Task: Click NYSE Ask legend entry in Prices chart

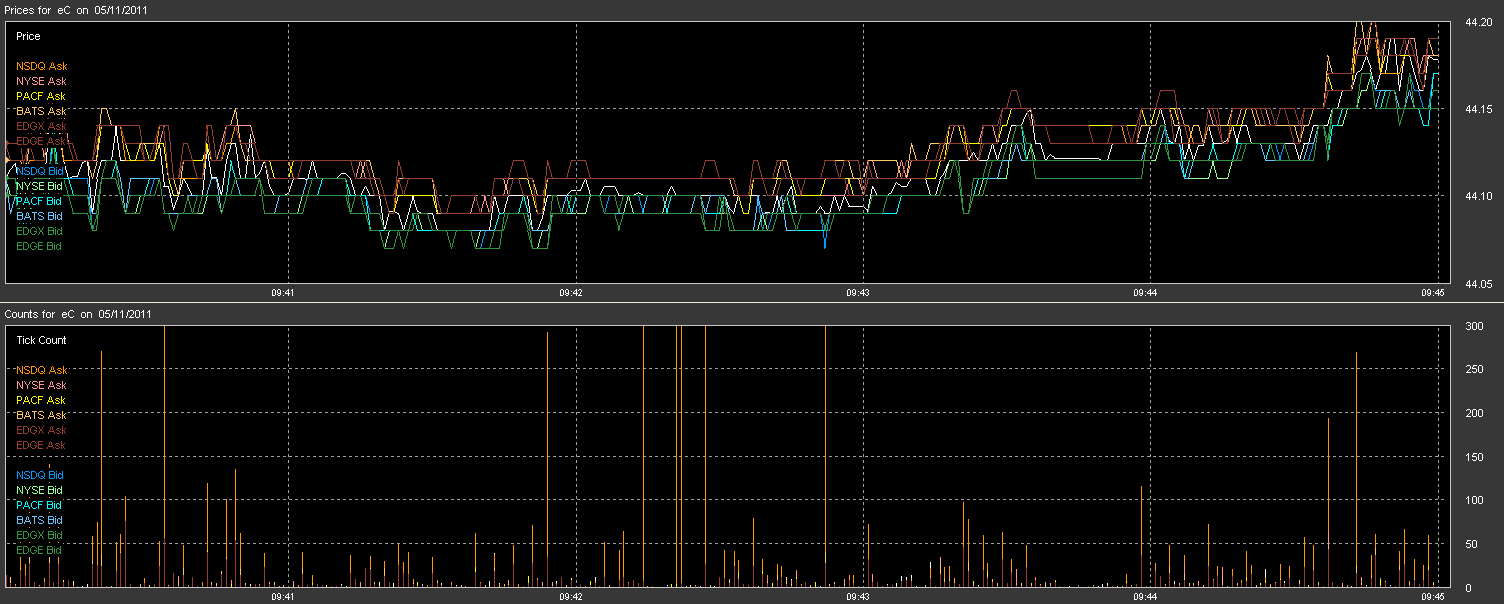Action: 41,81
